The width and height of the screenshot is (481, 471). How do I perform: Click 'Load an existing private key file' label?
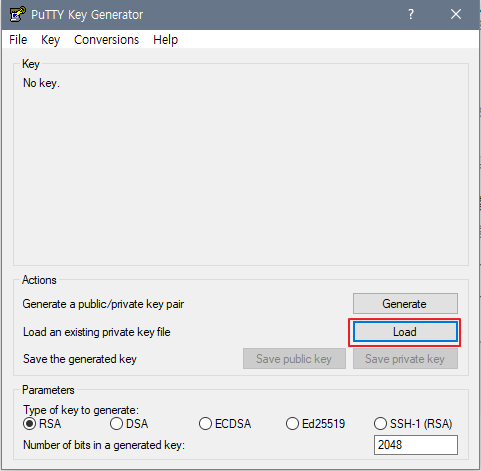pos(97,332)
